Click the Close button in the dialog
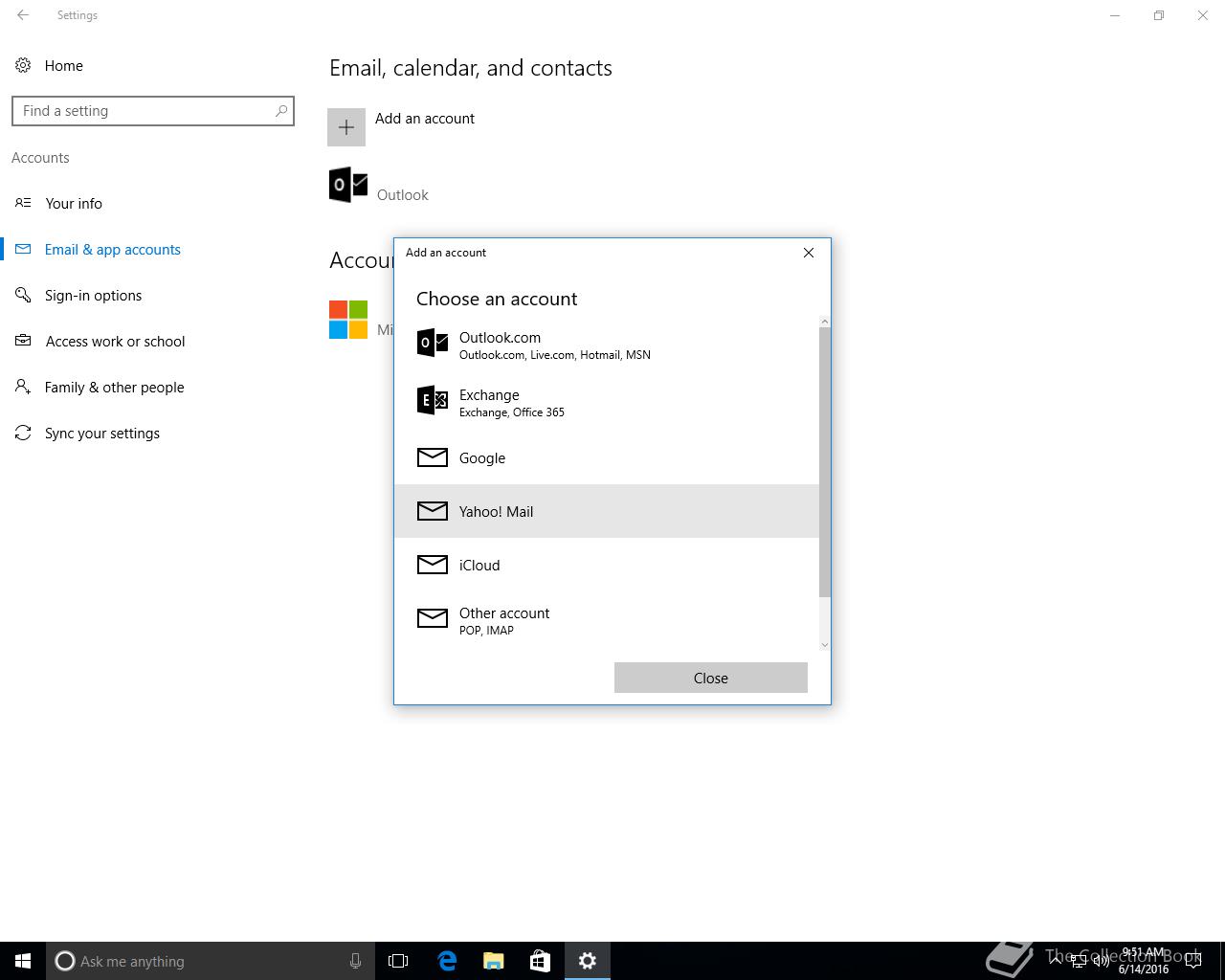Viewport: 1225px width, 980px height. click(x=711, y=678)
